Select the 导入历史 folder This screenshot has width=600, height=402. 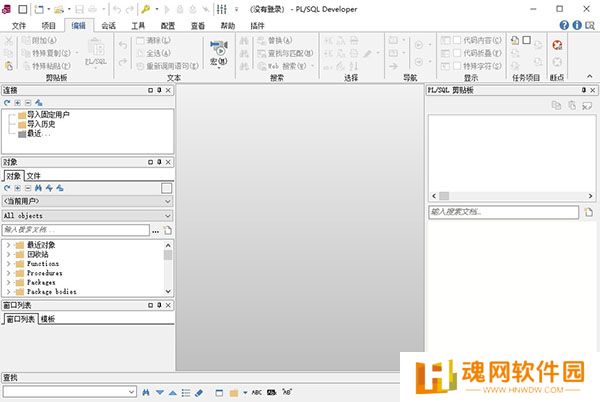click(x=41, y=124)
